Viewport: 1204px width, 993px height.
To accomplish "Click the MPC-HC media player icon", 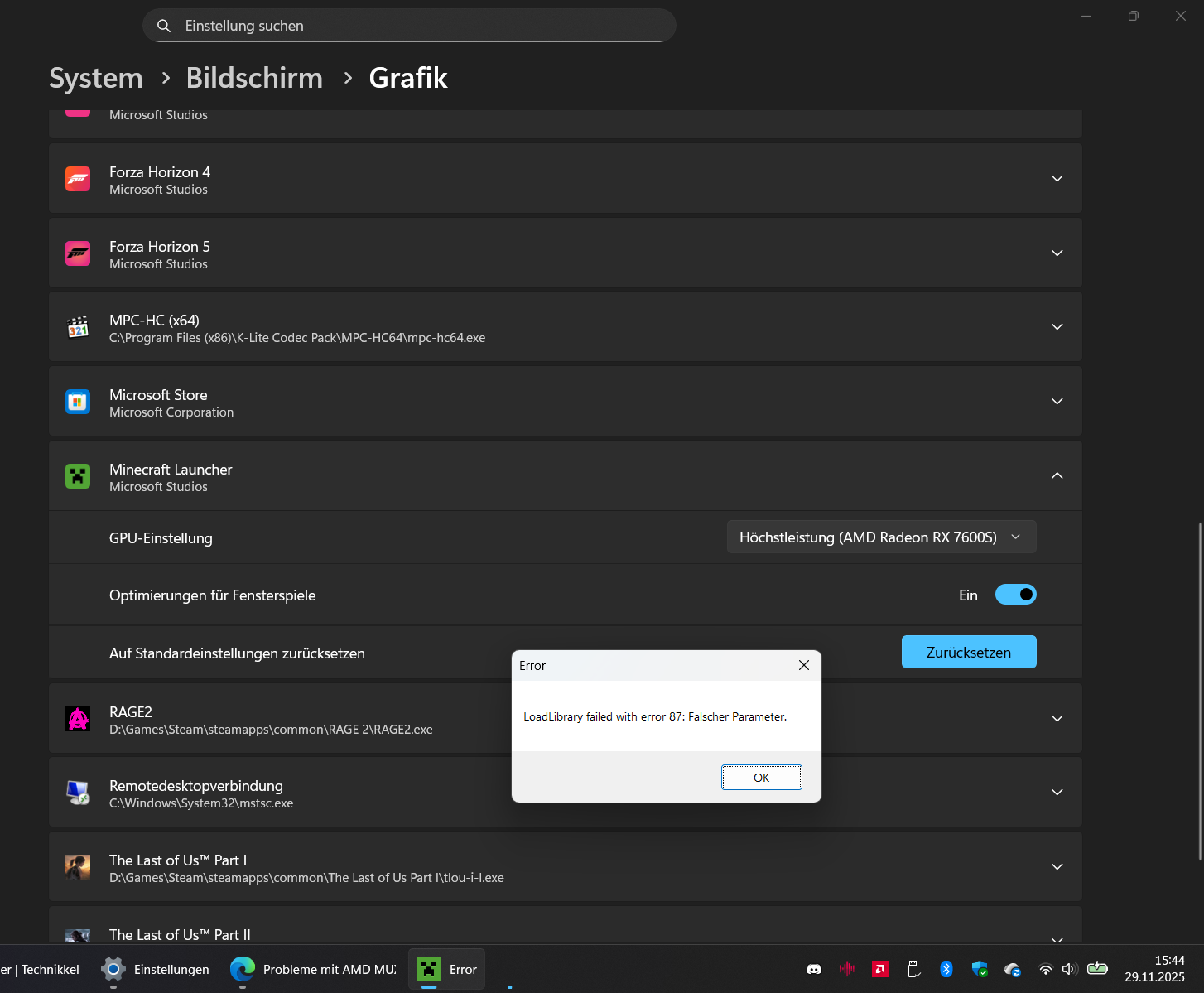I will tap(78, 326).
